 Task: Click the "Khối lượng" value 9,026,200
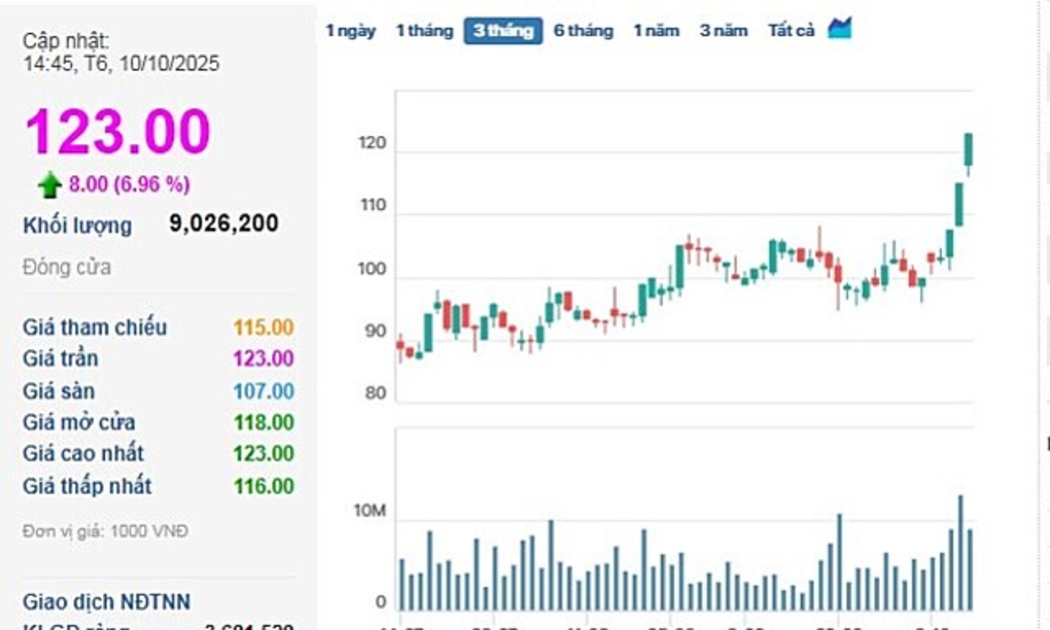tap(224, 223)
